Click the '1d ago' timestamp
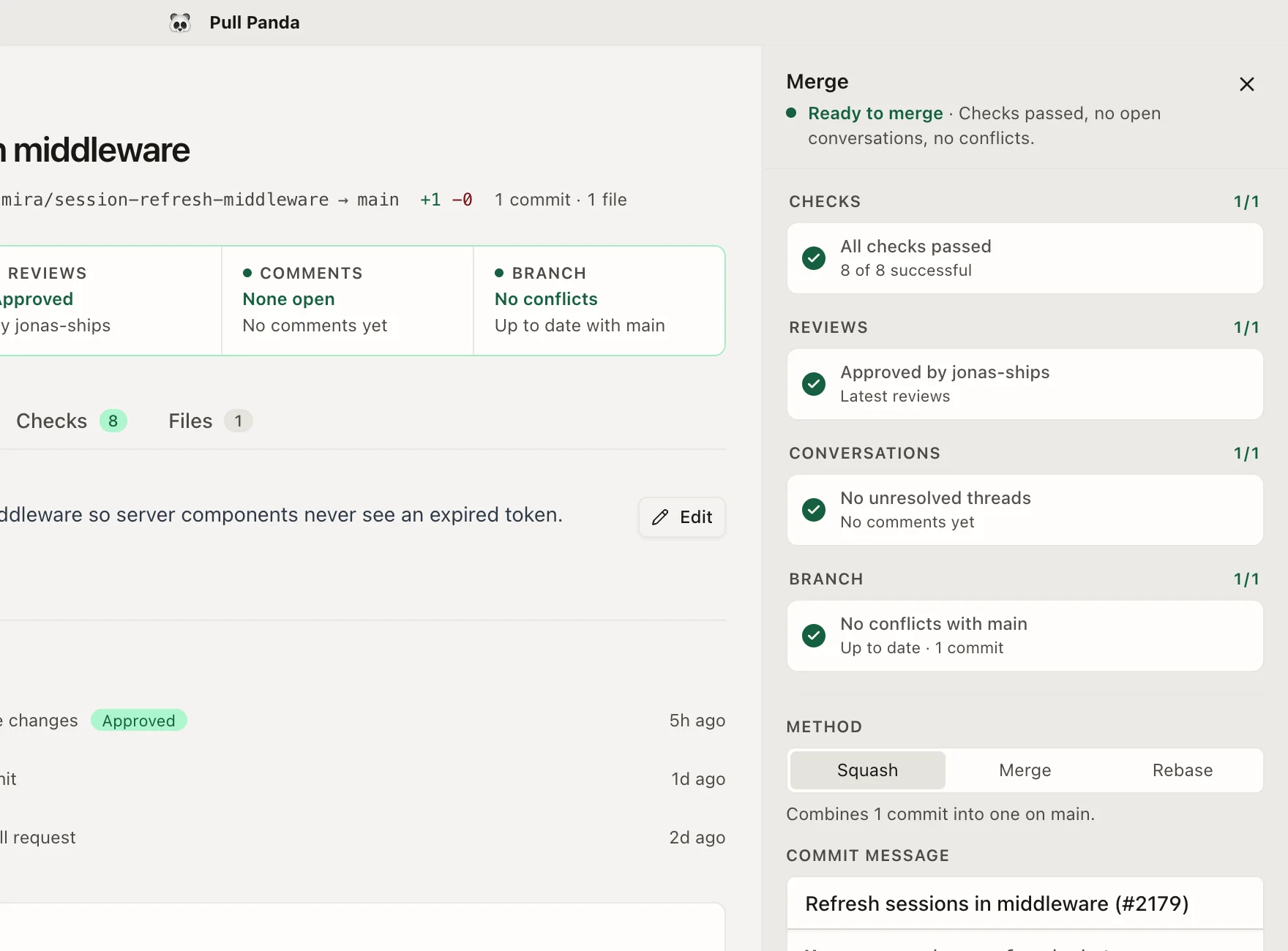This screenshot has width=1288, height=951. click(x=698, y=779)
